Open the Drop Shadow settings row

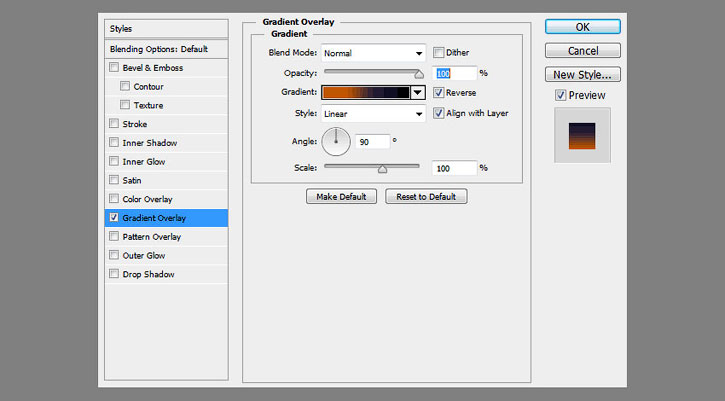coord(166,274)
